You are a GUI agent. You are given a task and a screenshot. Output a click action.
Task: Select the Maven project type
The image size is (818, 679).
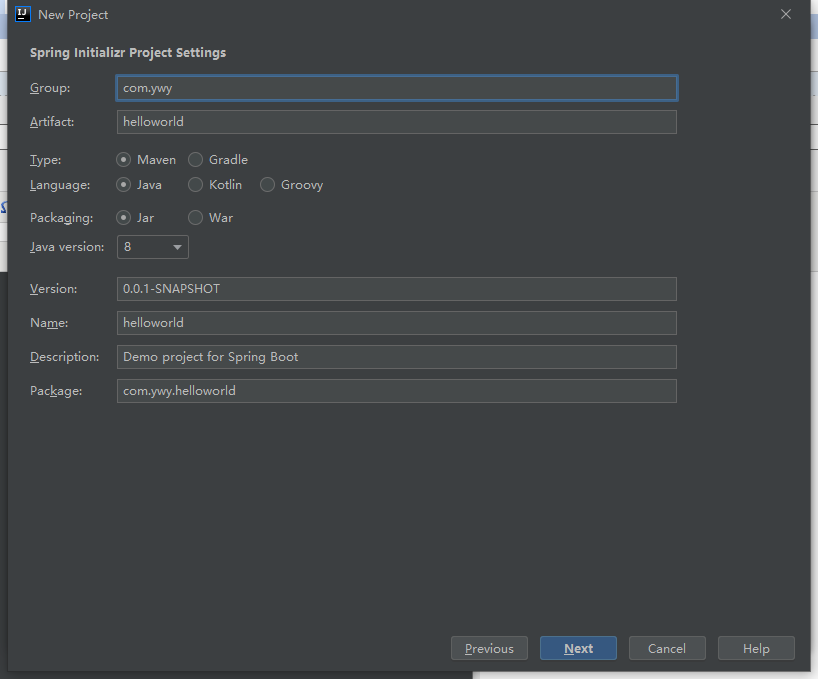(124, 160)
